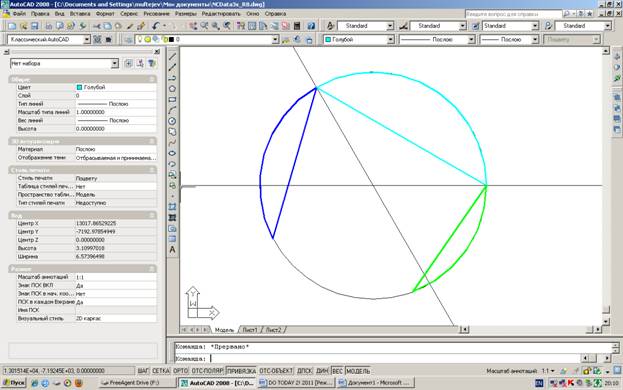Toggle ОРТО mode in status bar
623x390 pixels.
[180, 371]
